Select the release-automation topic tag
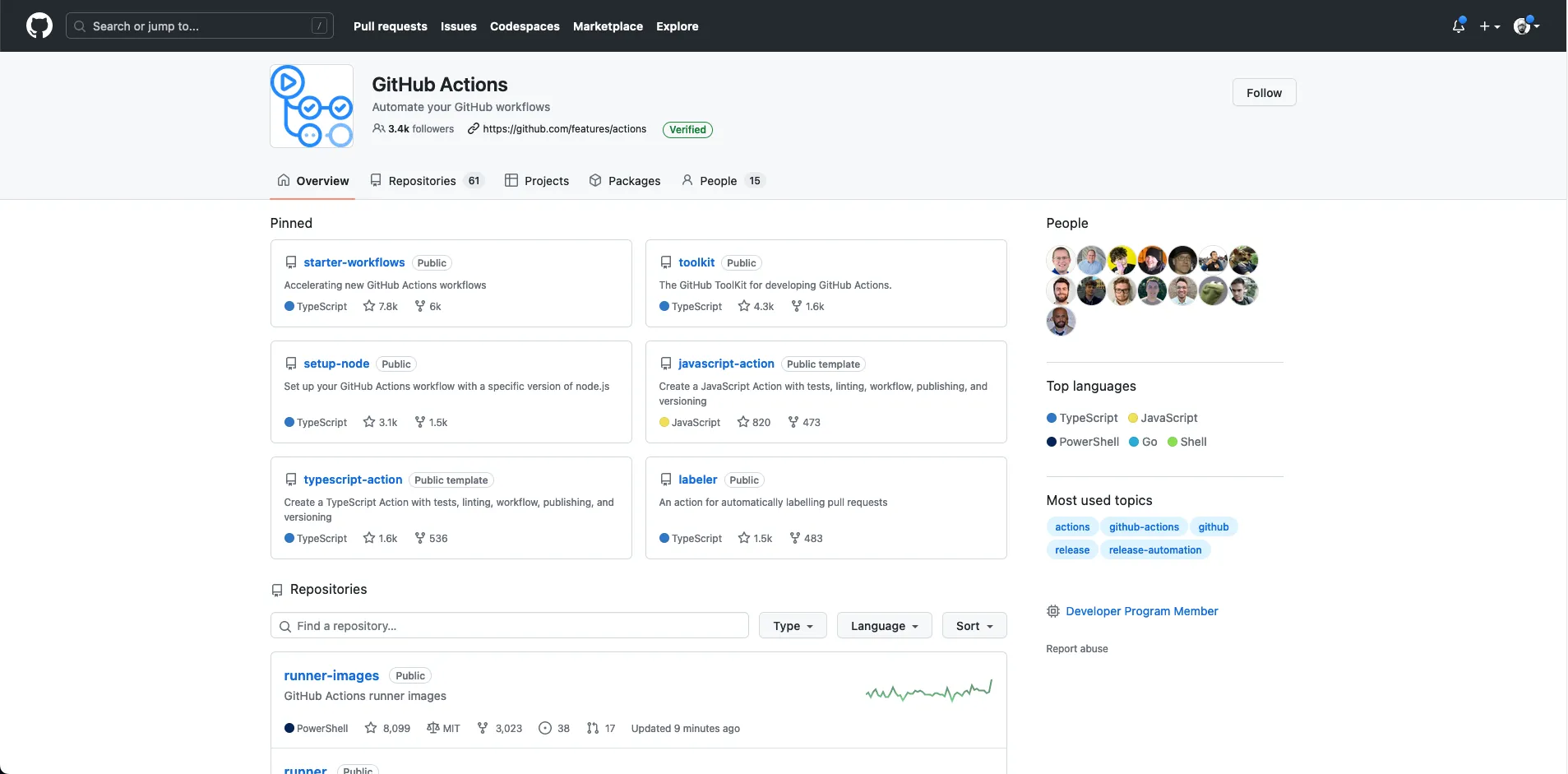 pyautogui.click(x=1154, y=550)
